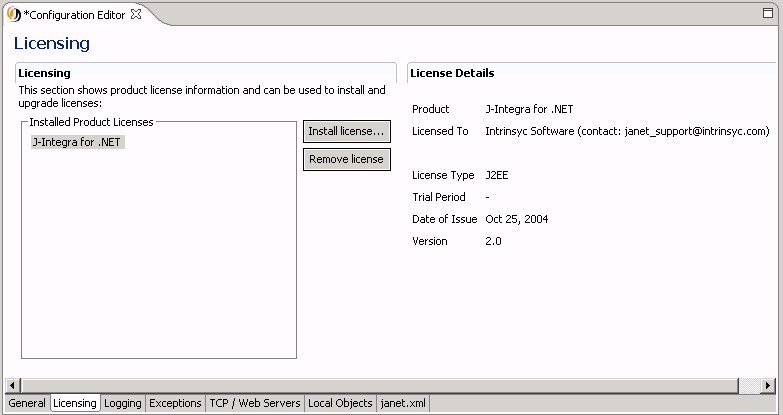Click the large Licensing page title
Screen dimensions: 783x415
52,43
